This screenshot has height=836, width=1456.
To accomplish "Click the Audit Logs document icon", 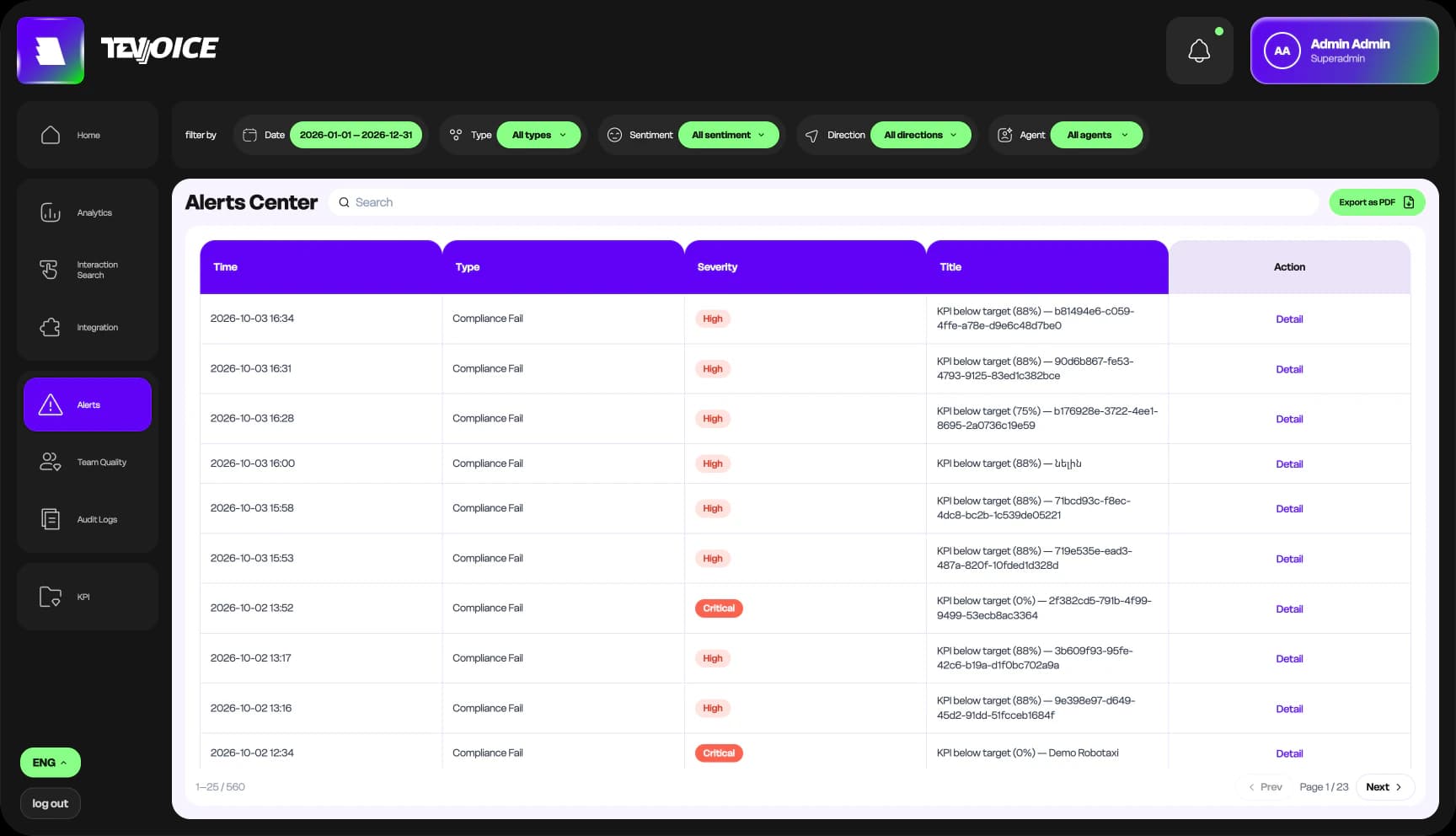I will tap(51, 519).
